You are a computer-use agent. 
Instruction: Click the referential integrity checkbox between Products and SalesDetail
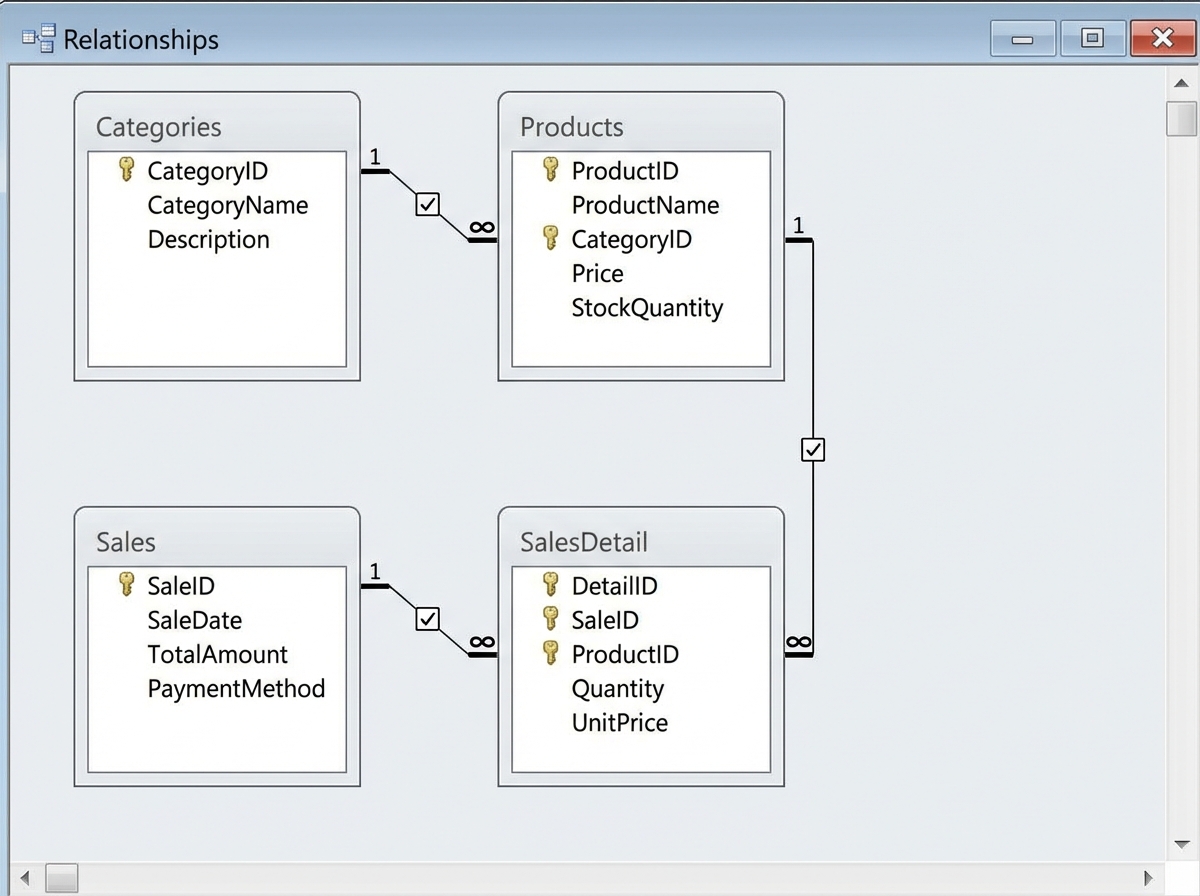[x=812, y=449]
